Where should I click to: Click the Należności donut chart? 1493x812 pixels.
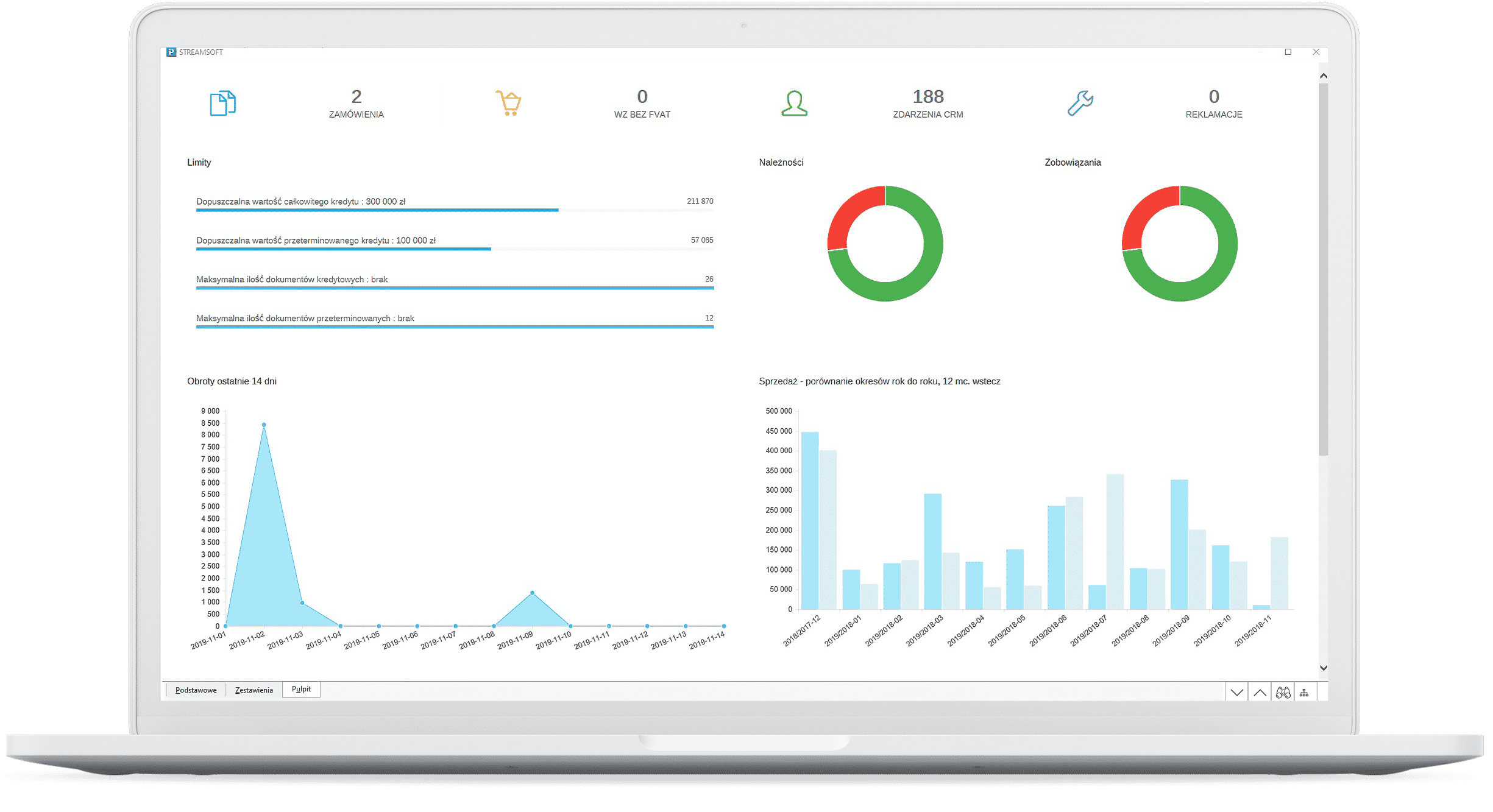(x=885, y=244)
